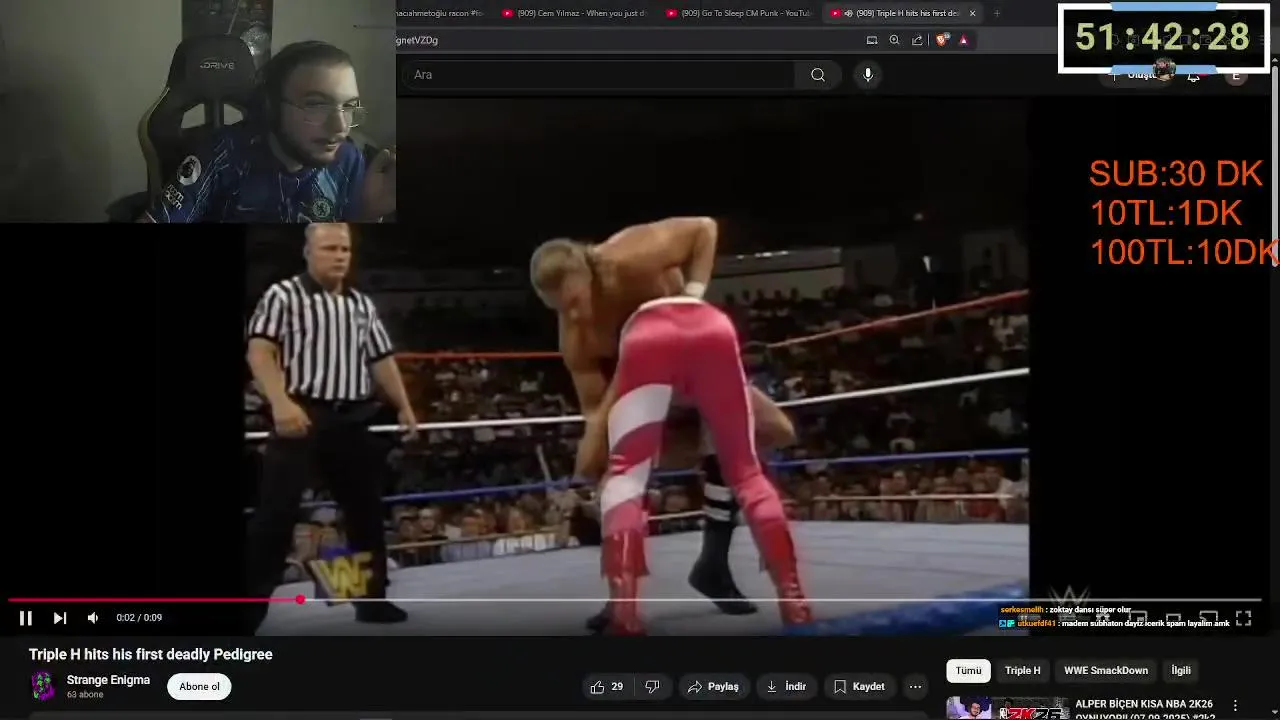
Task: Open more actions ellipsis next to Kaydet
Action: tap(915, 687)
